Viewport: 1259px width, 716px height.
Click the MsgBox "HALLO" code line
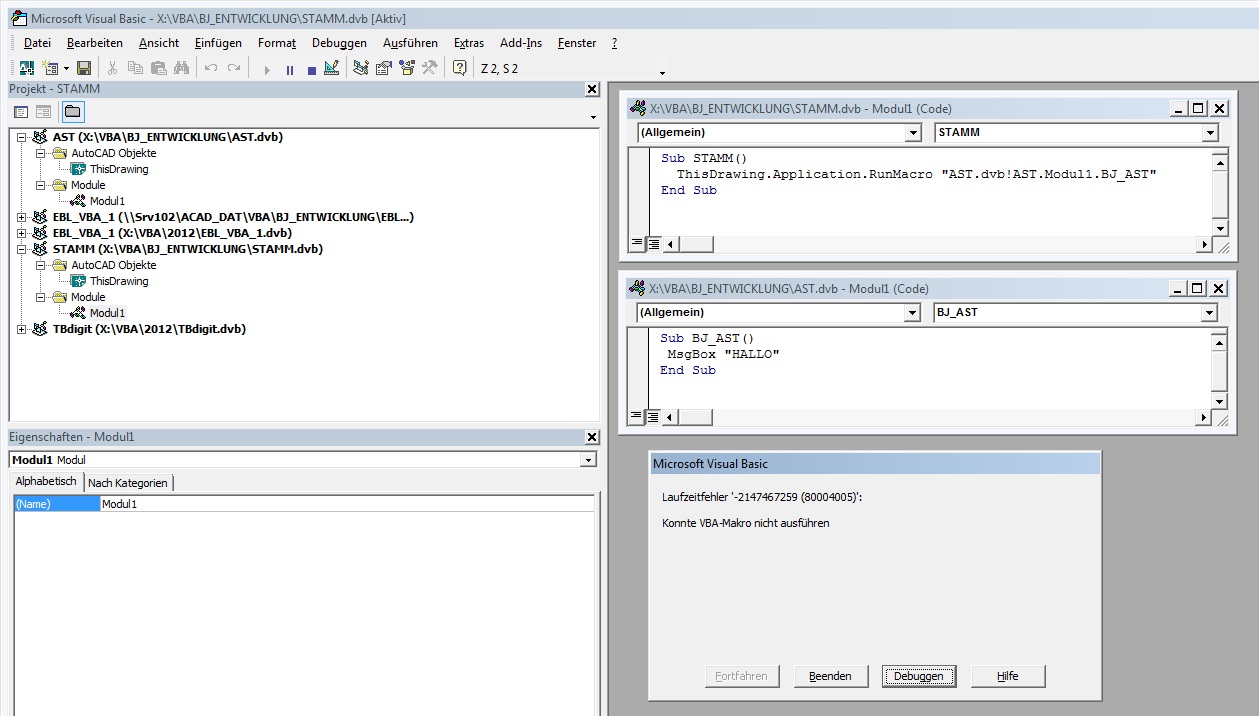[724, 354]
